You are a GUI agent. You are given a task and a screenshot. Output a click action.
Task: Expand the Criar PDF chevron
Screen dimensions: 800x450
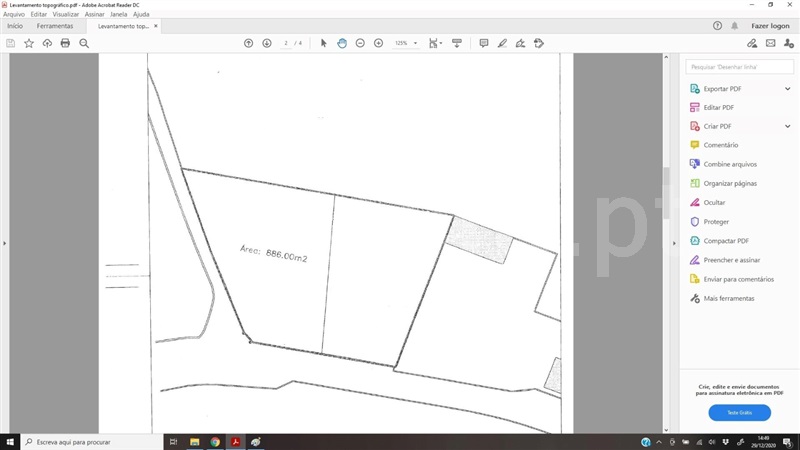click(788, 127)
